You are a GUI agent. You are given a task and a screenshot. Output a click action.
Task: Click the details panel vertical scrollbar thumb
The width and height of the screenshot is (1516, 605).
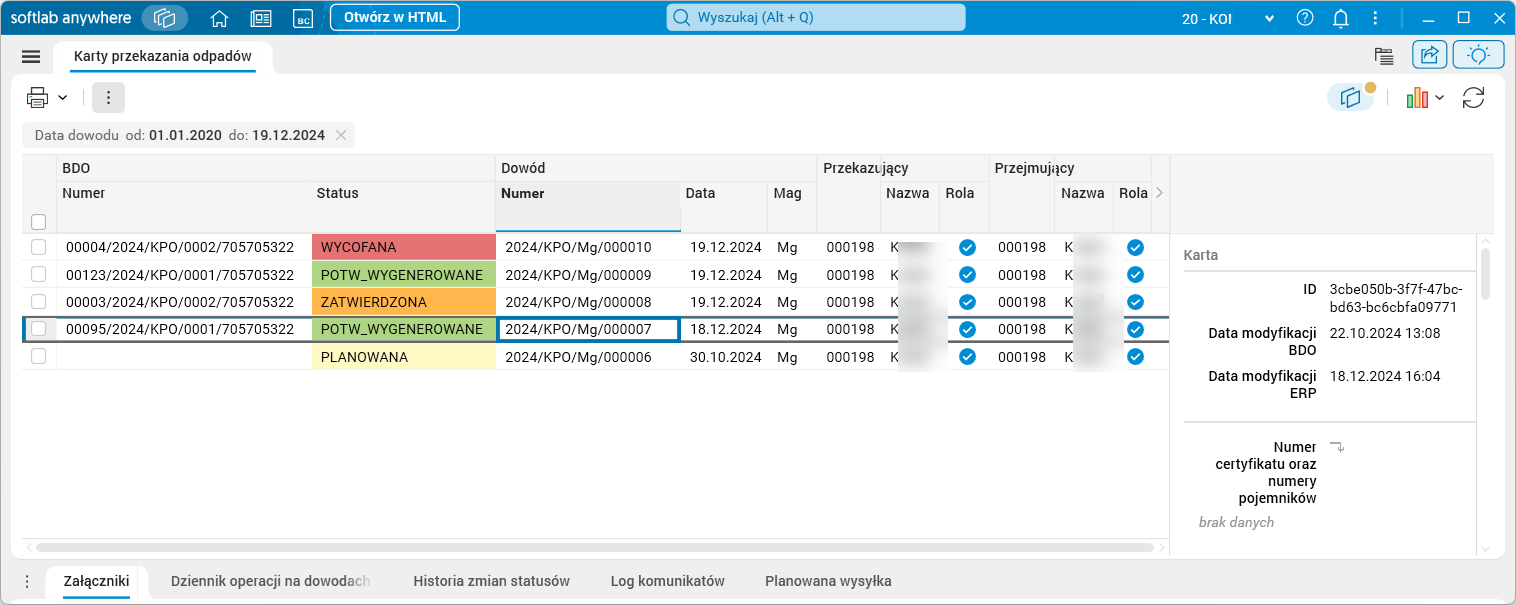tap(1485, 274)
